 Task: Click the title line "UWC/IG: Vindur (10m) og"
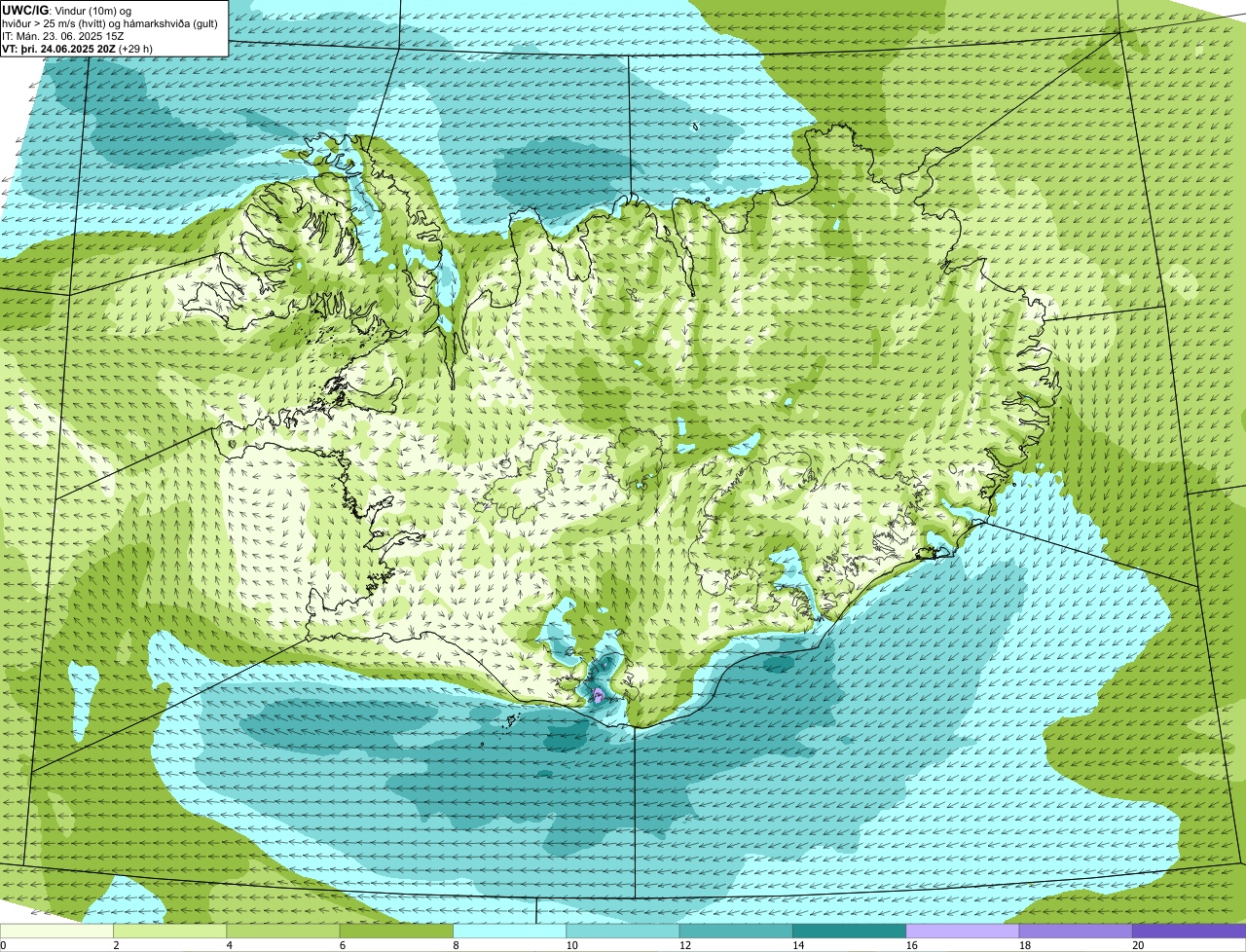tap(67, 10)
